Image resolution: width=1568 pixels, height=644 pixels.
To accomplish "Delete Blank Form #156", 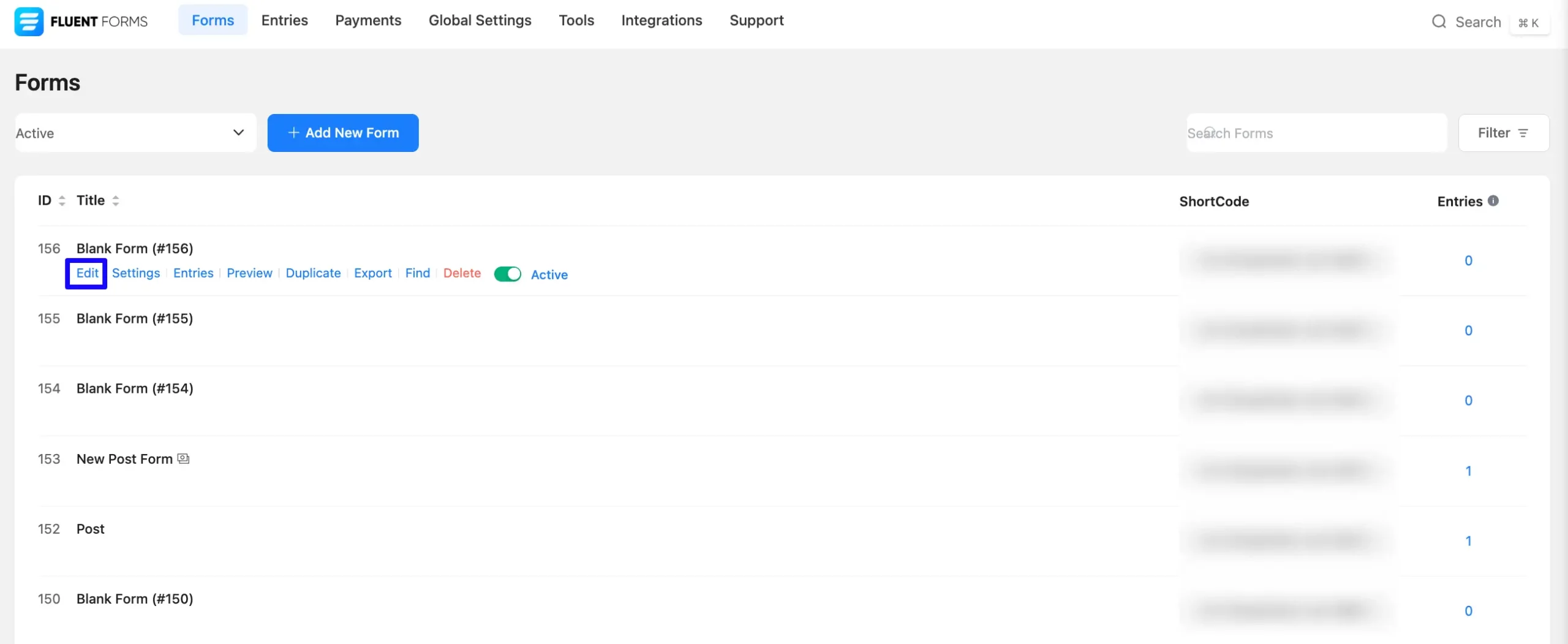I will [462, 273].
